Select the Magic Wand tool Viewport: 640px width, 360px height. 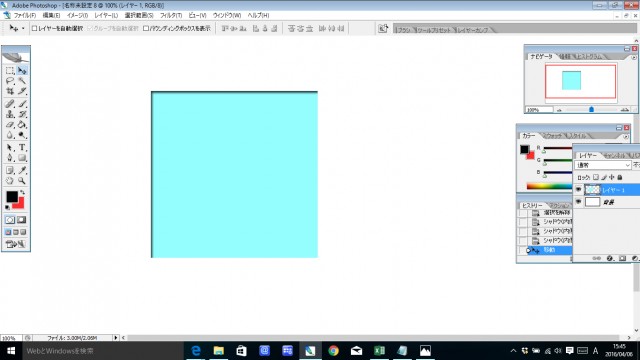[22, 81]
